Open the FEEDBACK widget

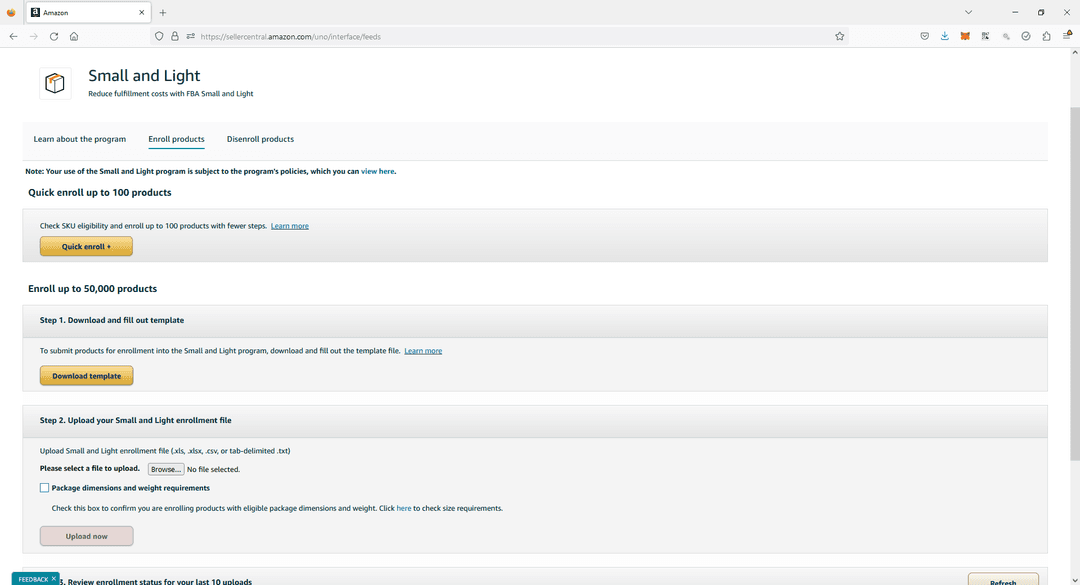coord(33,579)
